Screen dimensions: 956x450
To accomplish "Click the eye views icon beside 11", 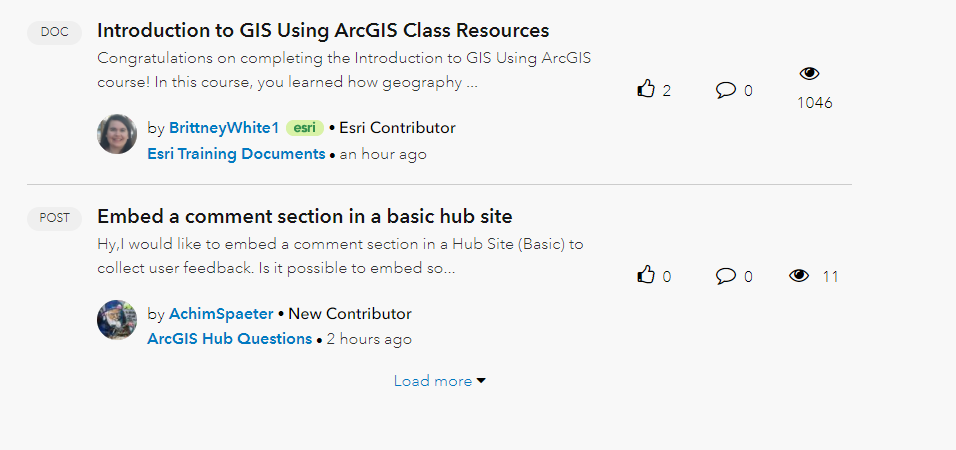I will 799,276.
